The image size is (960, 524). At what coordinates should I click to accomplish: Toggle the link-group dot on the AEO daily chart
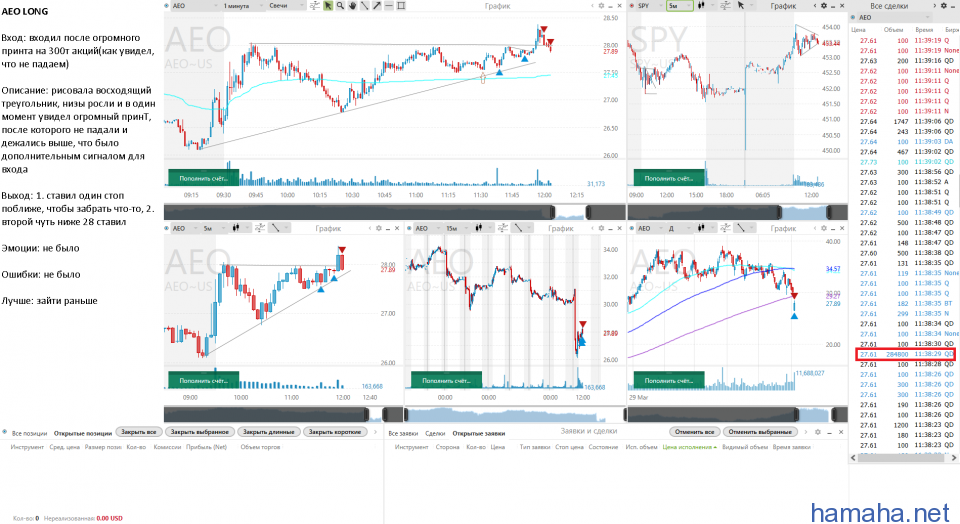[632, 228]
